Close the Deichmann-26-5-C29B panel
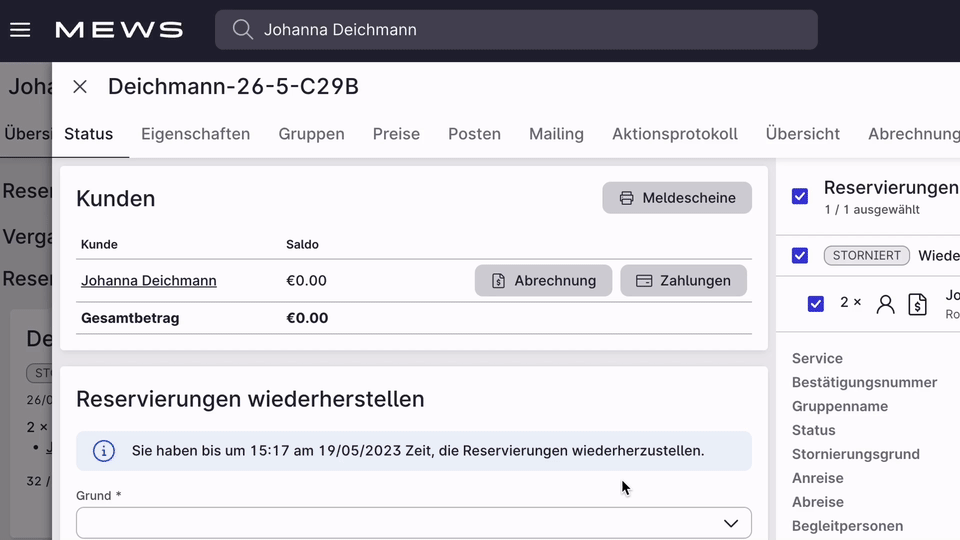The image size is (960, 540). pyautogui.click(x=80, y=86)
